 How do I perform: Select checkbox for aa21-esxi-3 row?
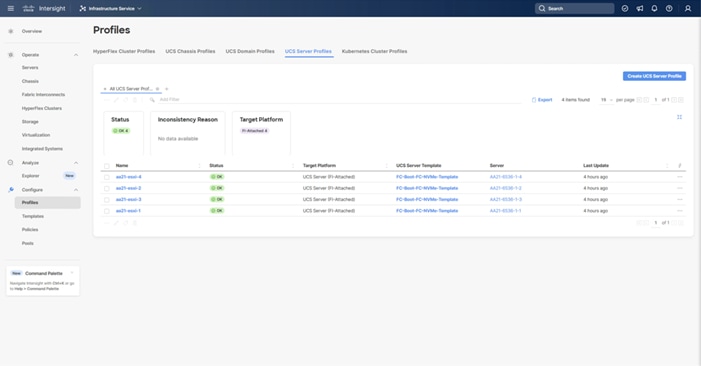click(x=106, y=200)
